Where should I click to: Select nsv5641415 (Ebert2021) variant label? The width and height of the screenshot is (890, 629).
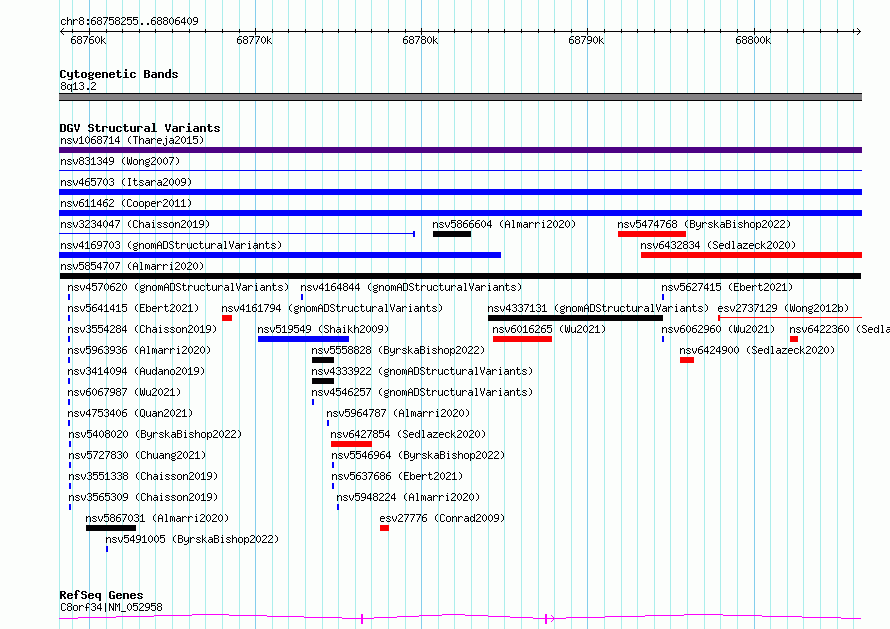pyautogui.click(x=133, y=308)
